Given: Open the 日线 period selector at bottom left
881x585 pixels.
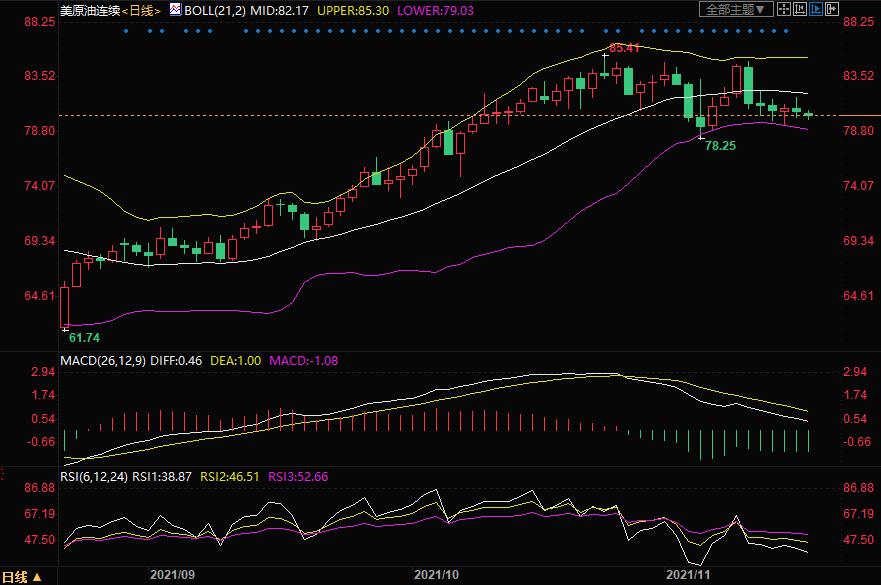Looking at the screenshot, I should (x=22, y=577).
